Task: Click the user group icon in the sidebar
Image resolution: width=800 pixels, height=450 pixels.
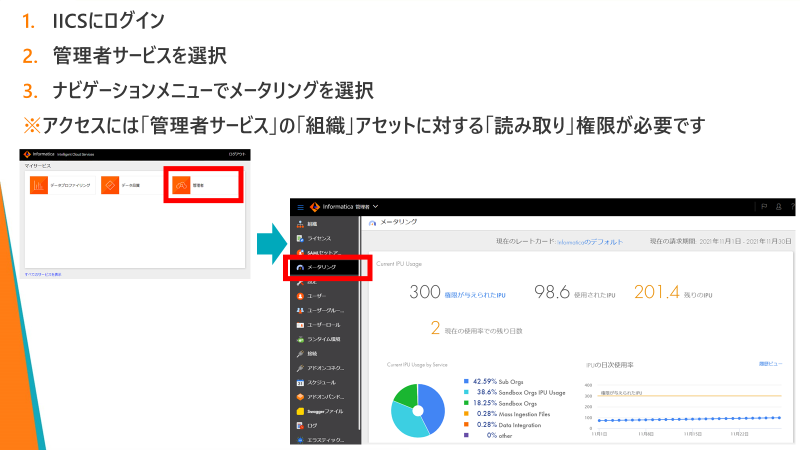Action: click(300, 310)
